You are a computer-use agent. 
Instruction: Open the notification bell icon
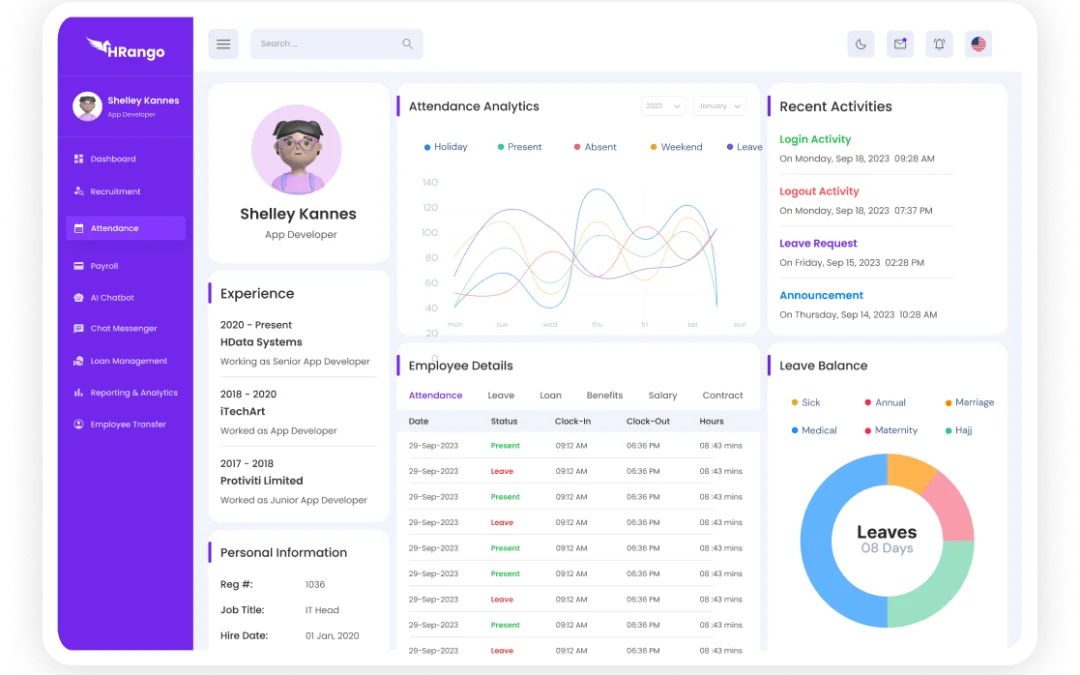click(x=939, y=44)
